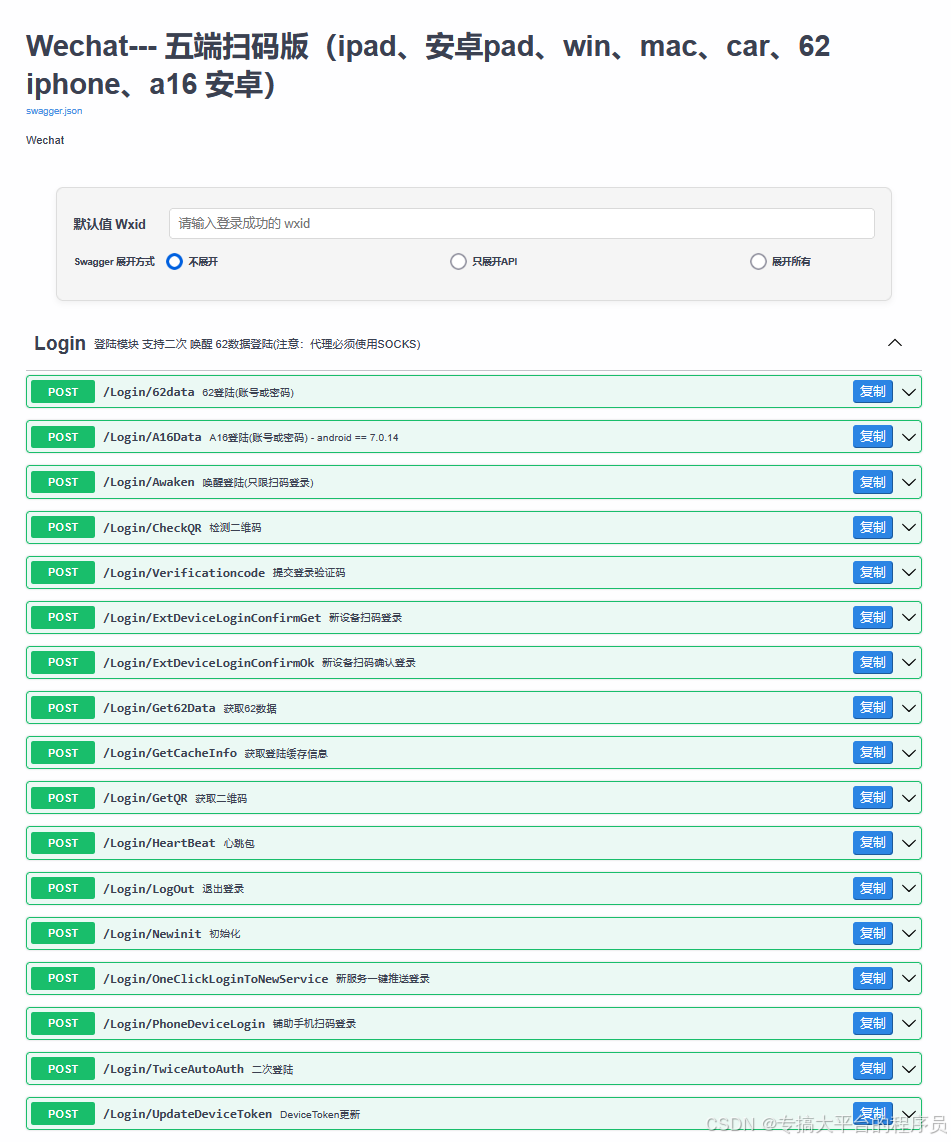Click the /Login/UpdateDeviceToken path text
Viewport: 951px width, 1142px height.
click(188, 1114)
